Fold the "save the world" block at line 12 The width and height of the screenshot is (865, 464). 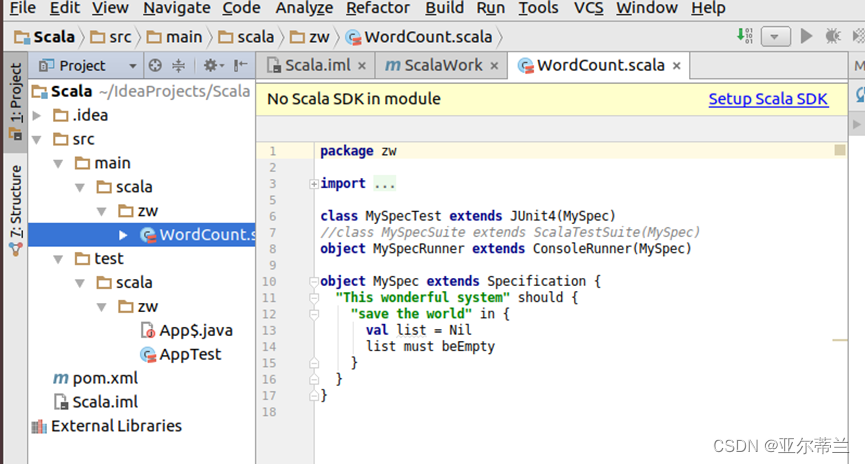(314, 314)
